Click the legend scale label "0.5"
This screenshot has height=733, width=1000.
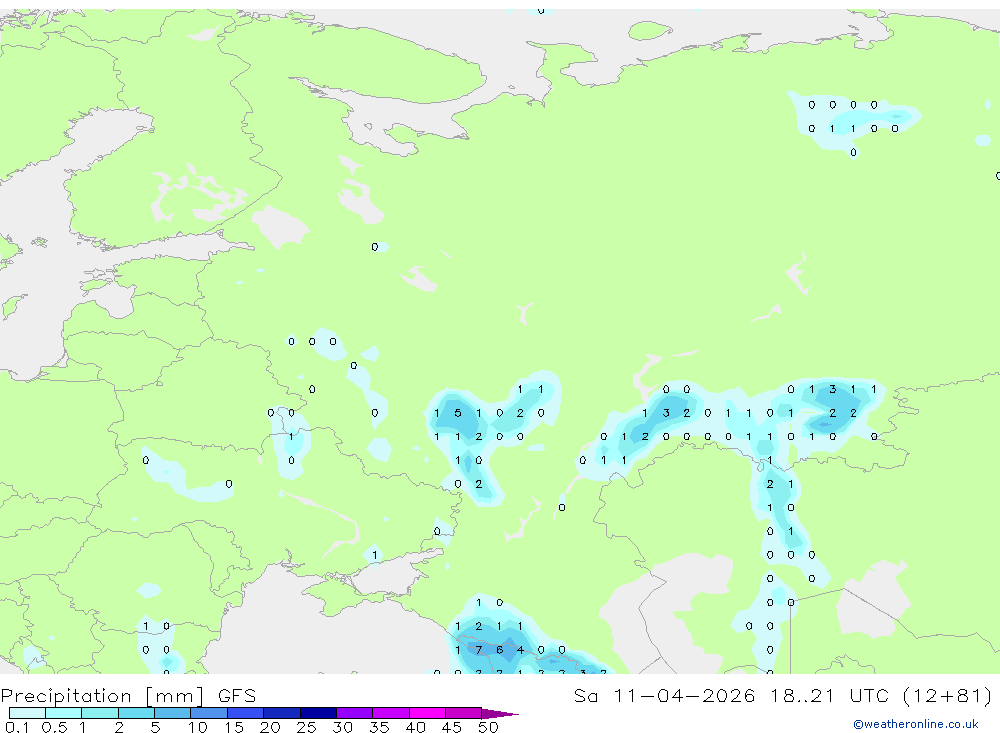point(54,727)
